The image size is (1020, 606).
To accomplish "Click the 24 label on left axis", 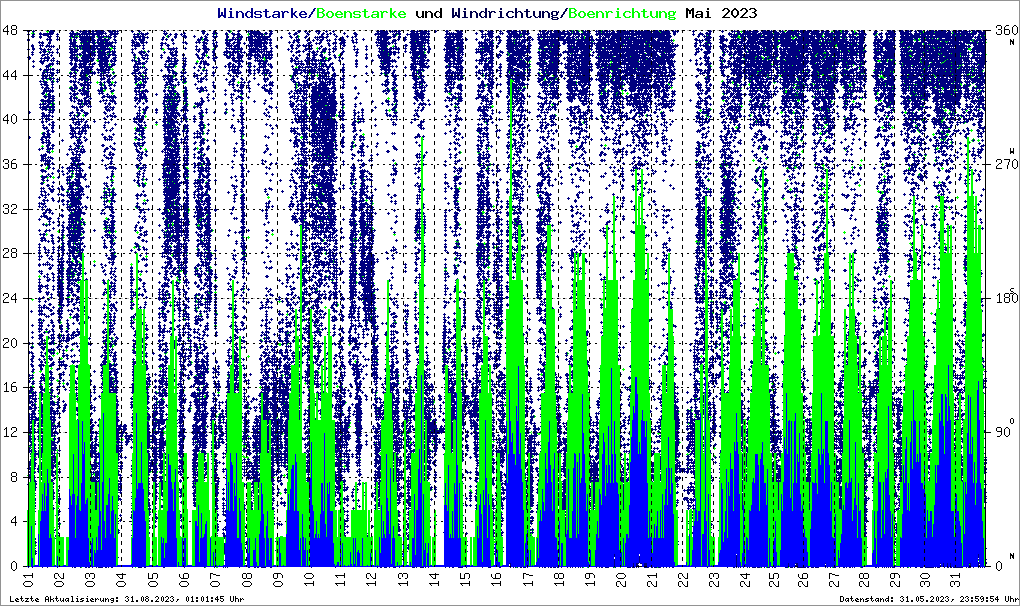I will pos(13,298).
